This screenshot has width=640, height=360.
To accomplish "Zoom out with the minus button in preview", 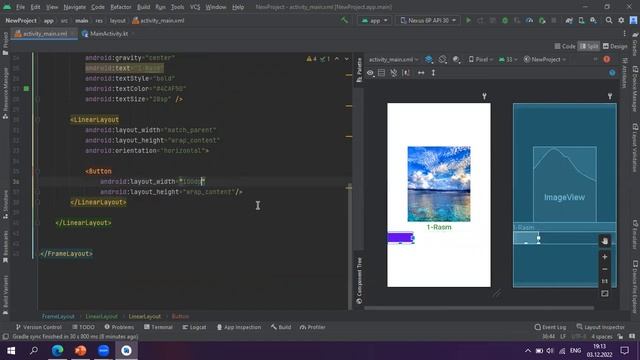I will pyautogui.click(x=604, y=269).
